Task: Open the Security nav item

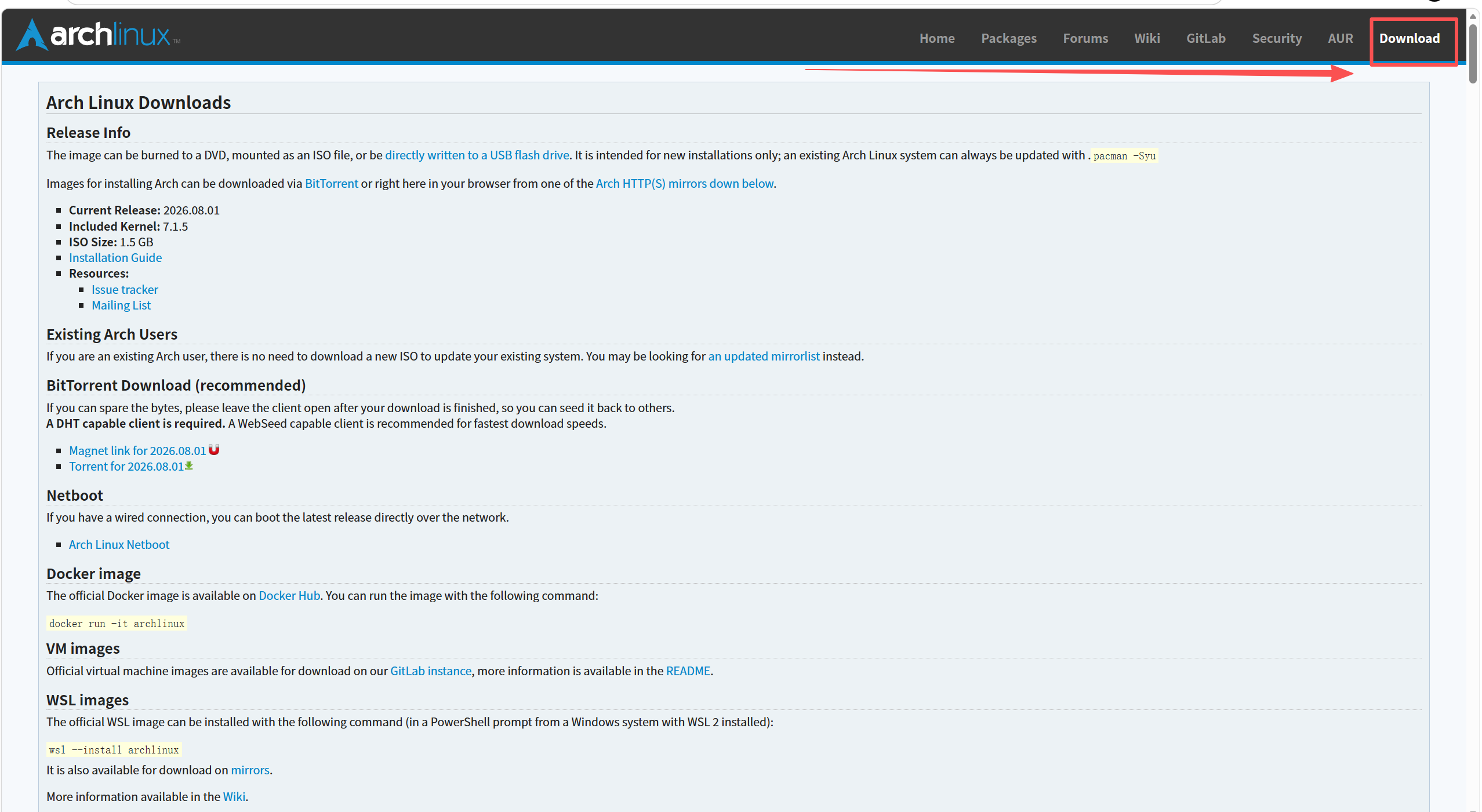Action: coord(1277,38)
